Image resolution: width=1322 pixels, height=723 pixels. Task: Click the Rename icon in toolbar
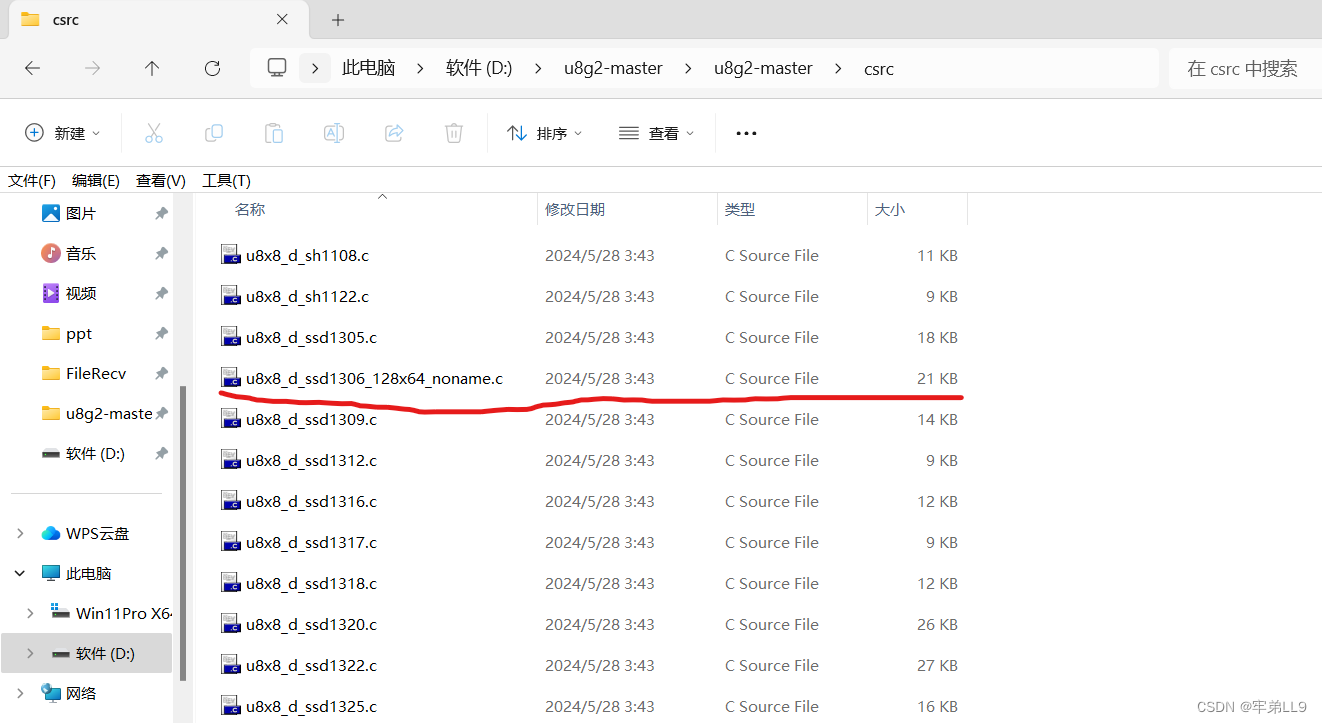point(334,133)
